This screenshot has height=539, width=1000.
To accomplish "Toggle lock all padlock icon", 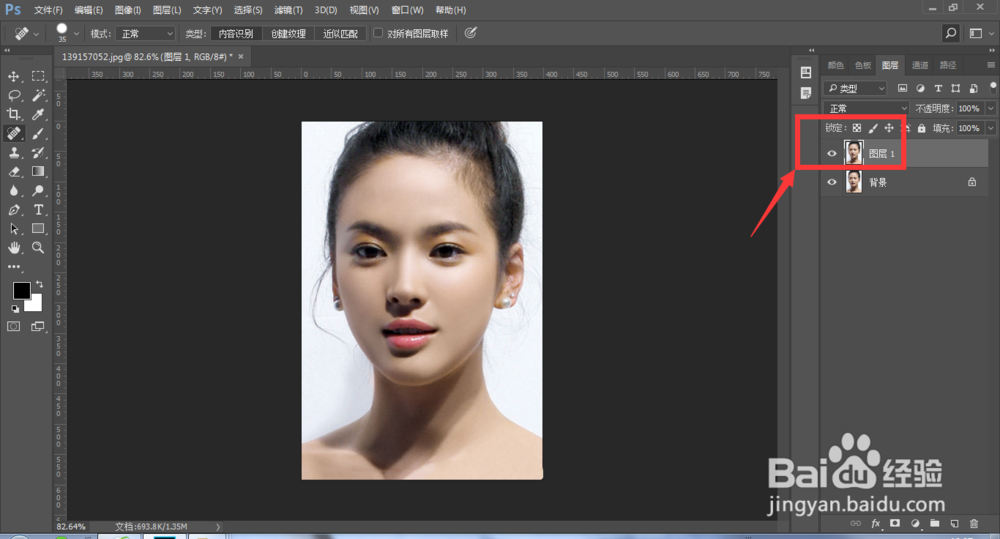I will point(922,128).
